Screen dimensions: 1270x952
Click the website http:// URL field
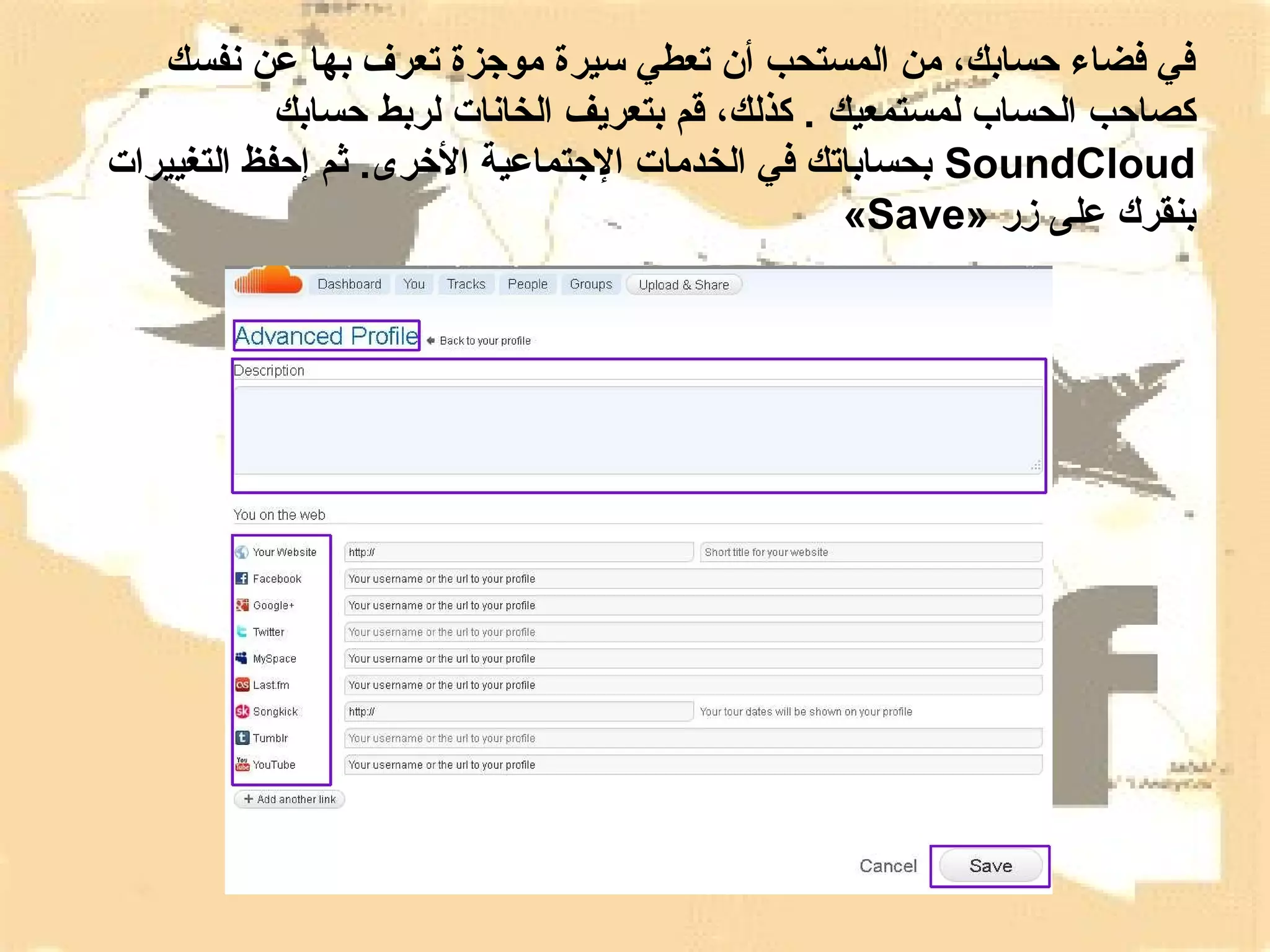519,552
